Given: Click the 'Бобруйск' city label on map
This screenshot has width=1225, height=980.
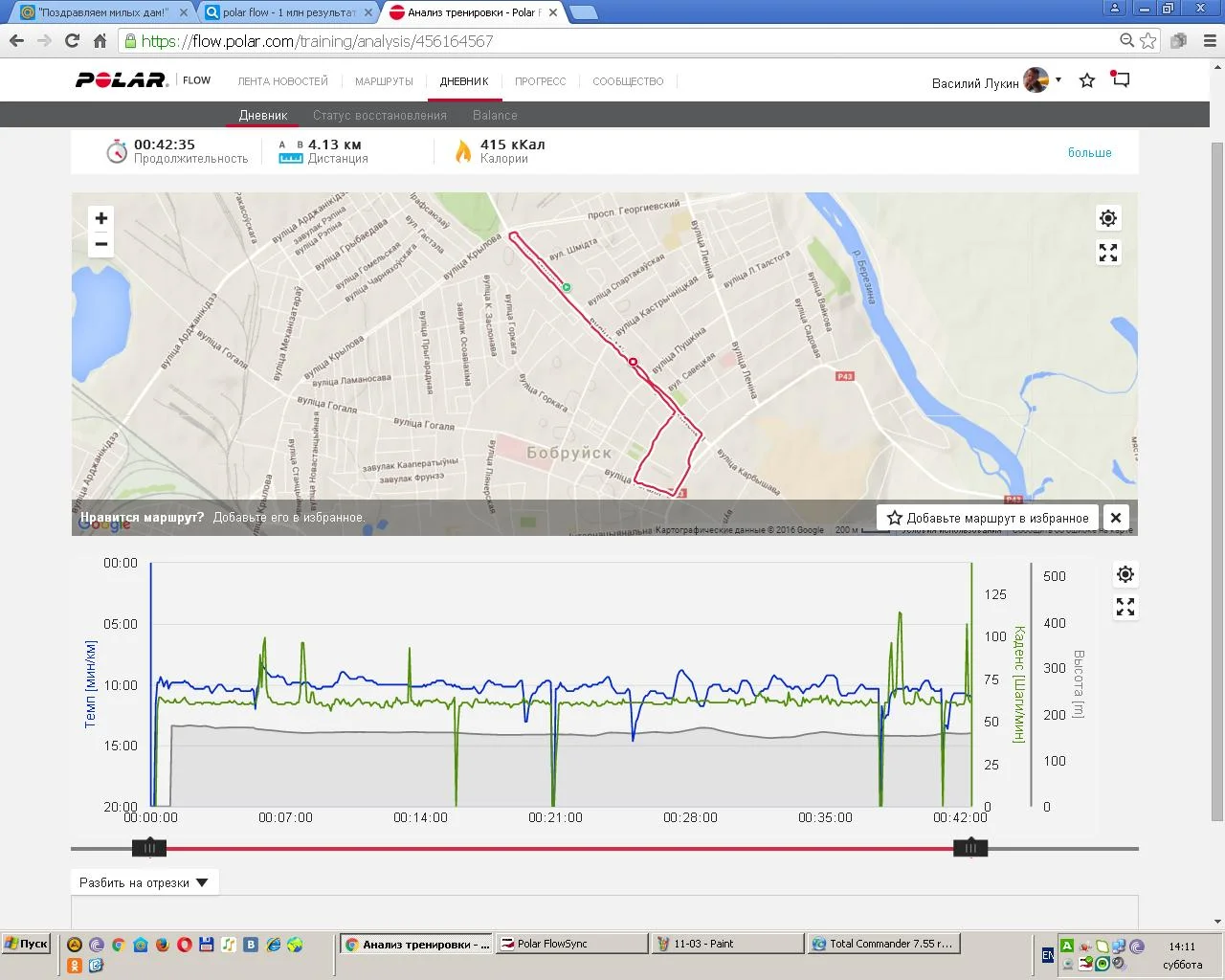Looking at the screenshot, I should [568, 453].
